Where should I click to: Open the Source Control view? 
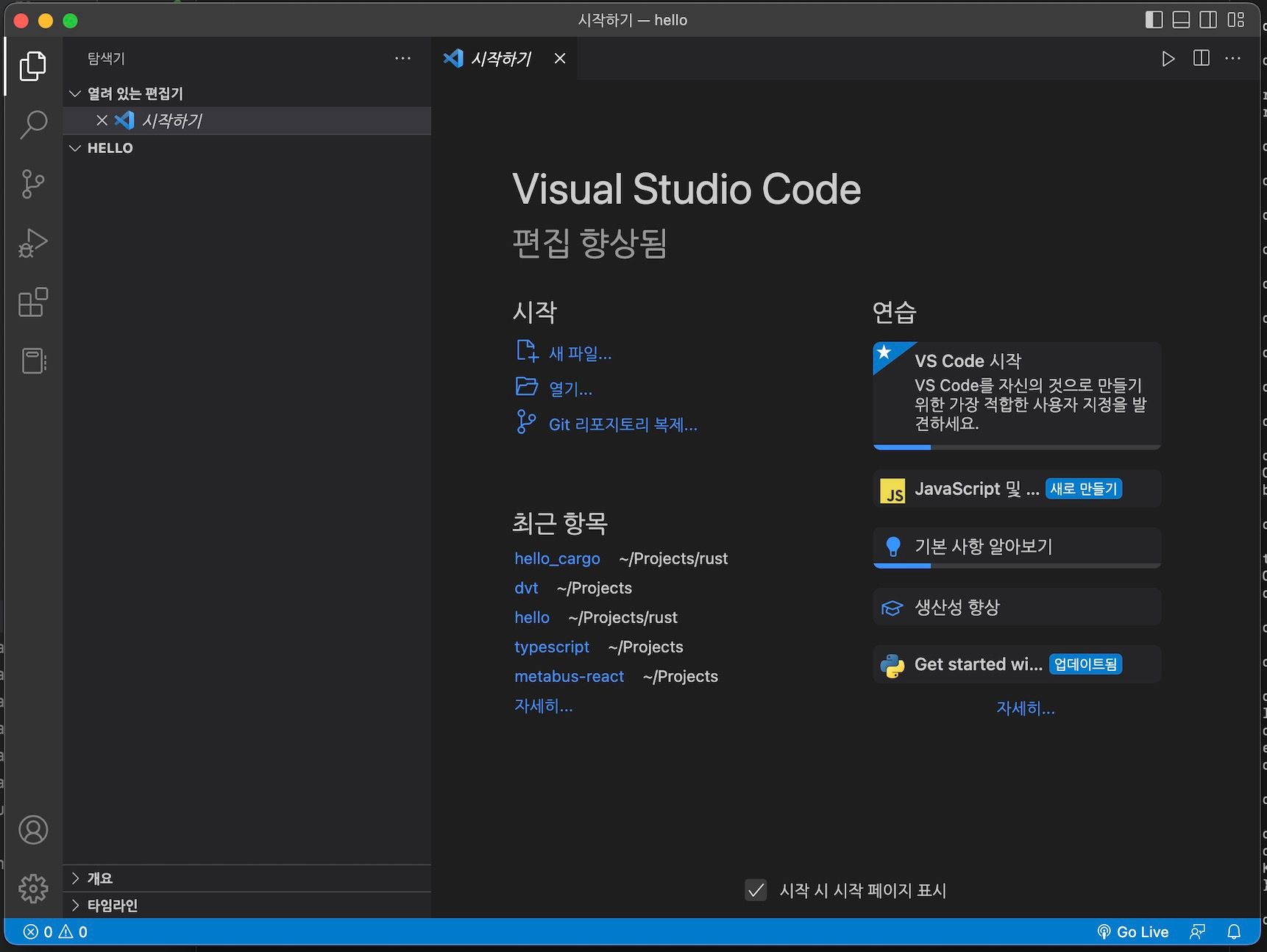pos(33,184)
